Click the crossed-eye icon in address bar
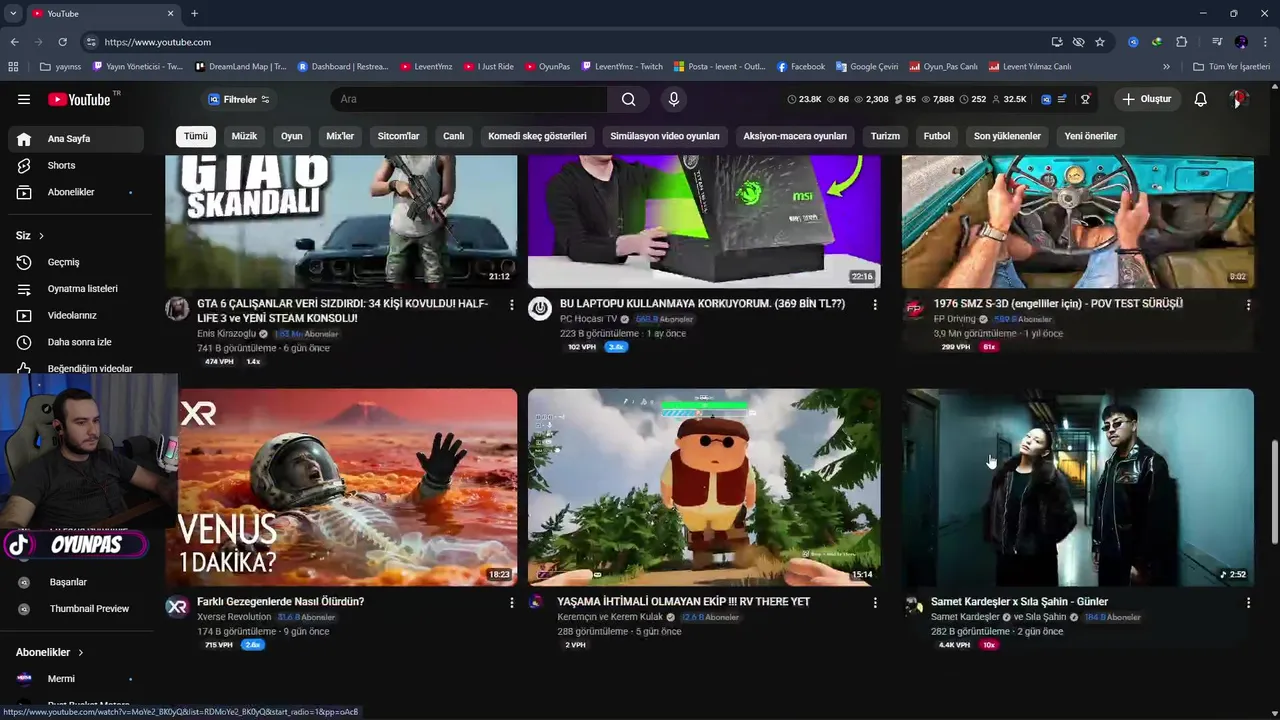This screenshot has width=1280, height=720. tap(1078, 42)
